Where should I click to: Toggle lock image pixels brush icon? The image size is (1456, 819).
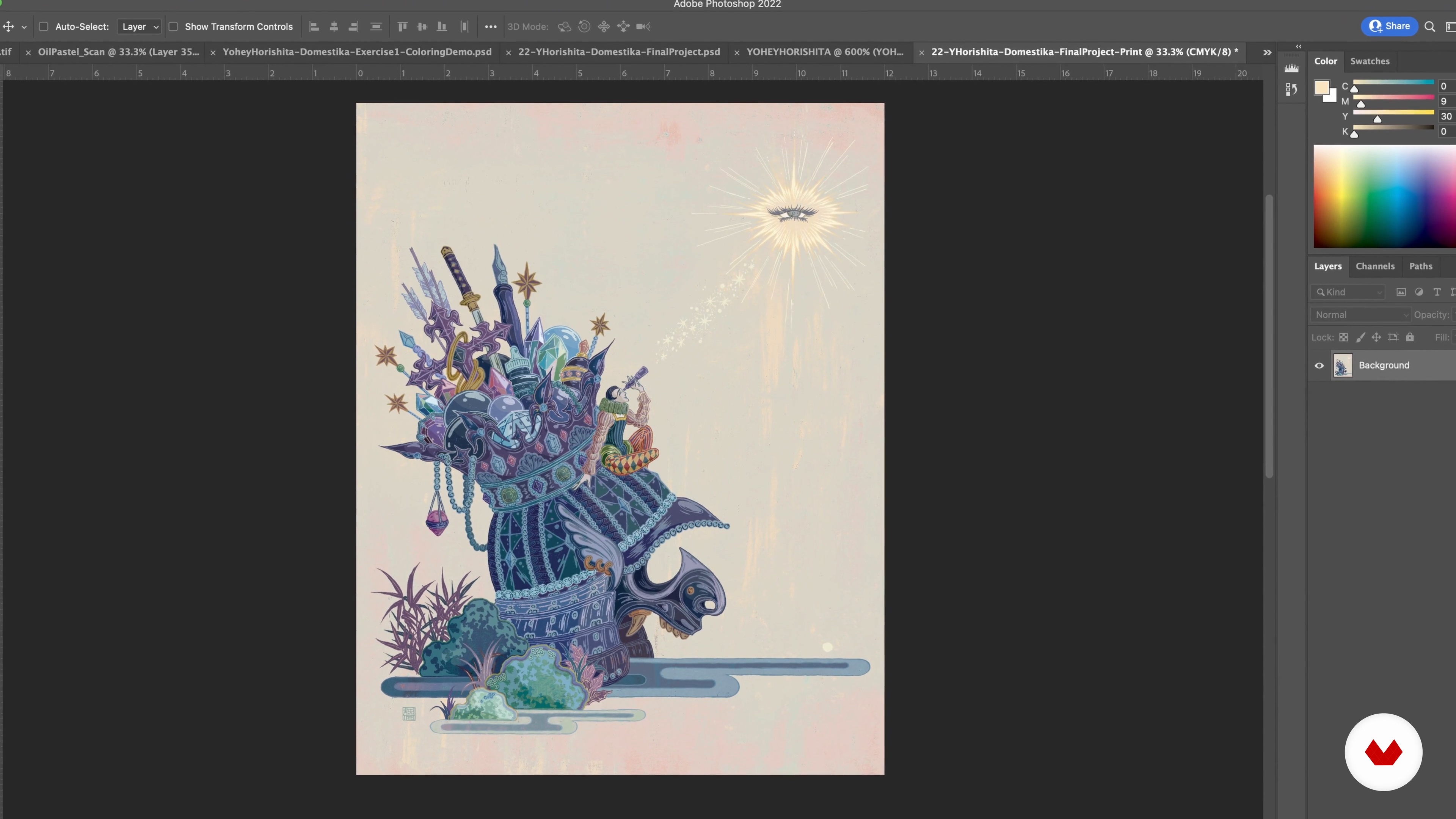[x=1360, y=337]
